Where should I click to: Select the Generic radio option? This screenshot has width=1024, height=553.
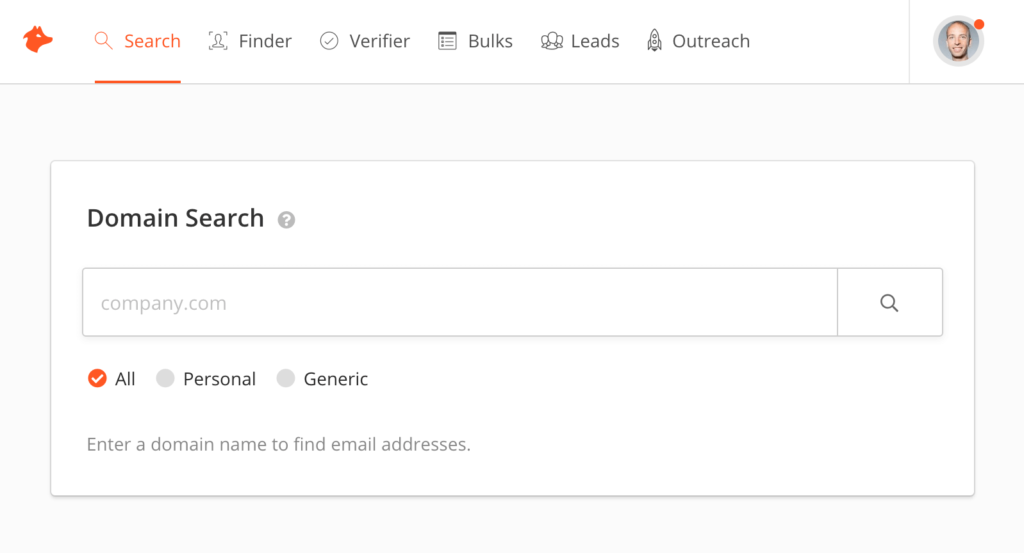pyautogui.click(x=286, y=379)
